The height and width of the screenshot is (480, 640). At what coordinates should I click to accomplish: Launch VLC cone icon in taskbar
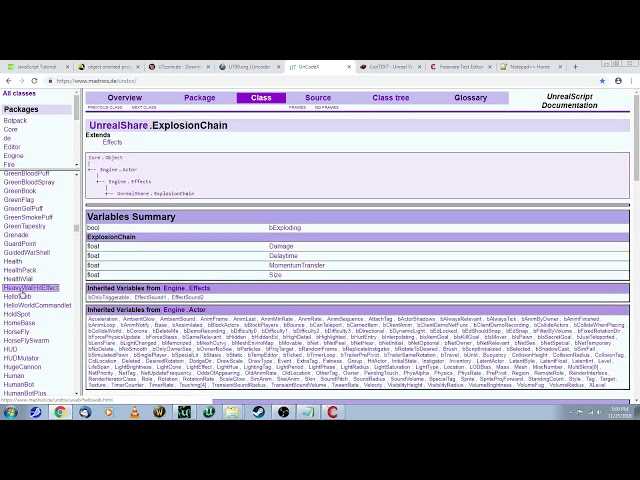(x=134, y=412)
